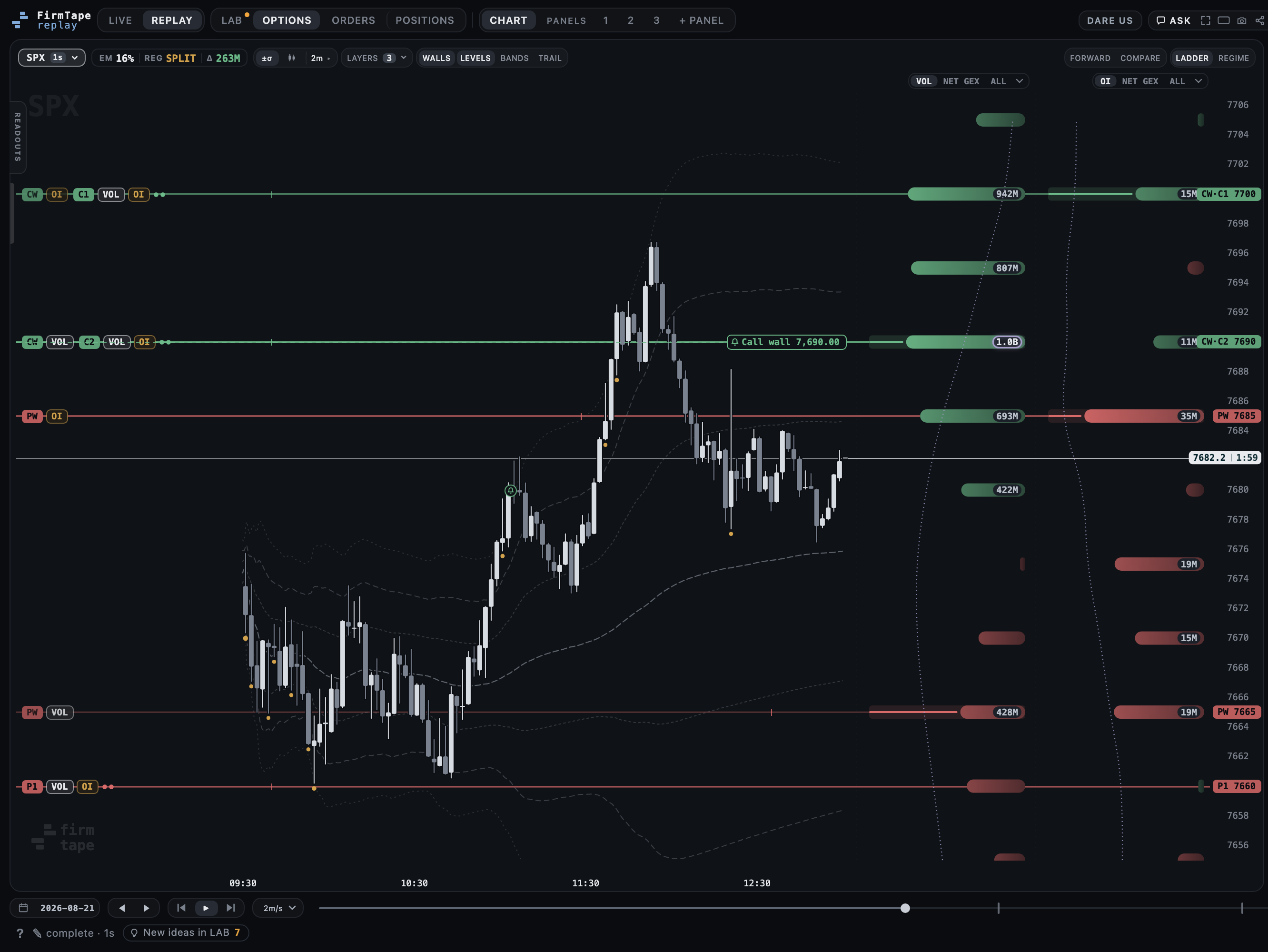Open the calendar date picker icon

[23, 908]
